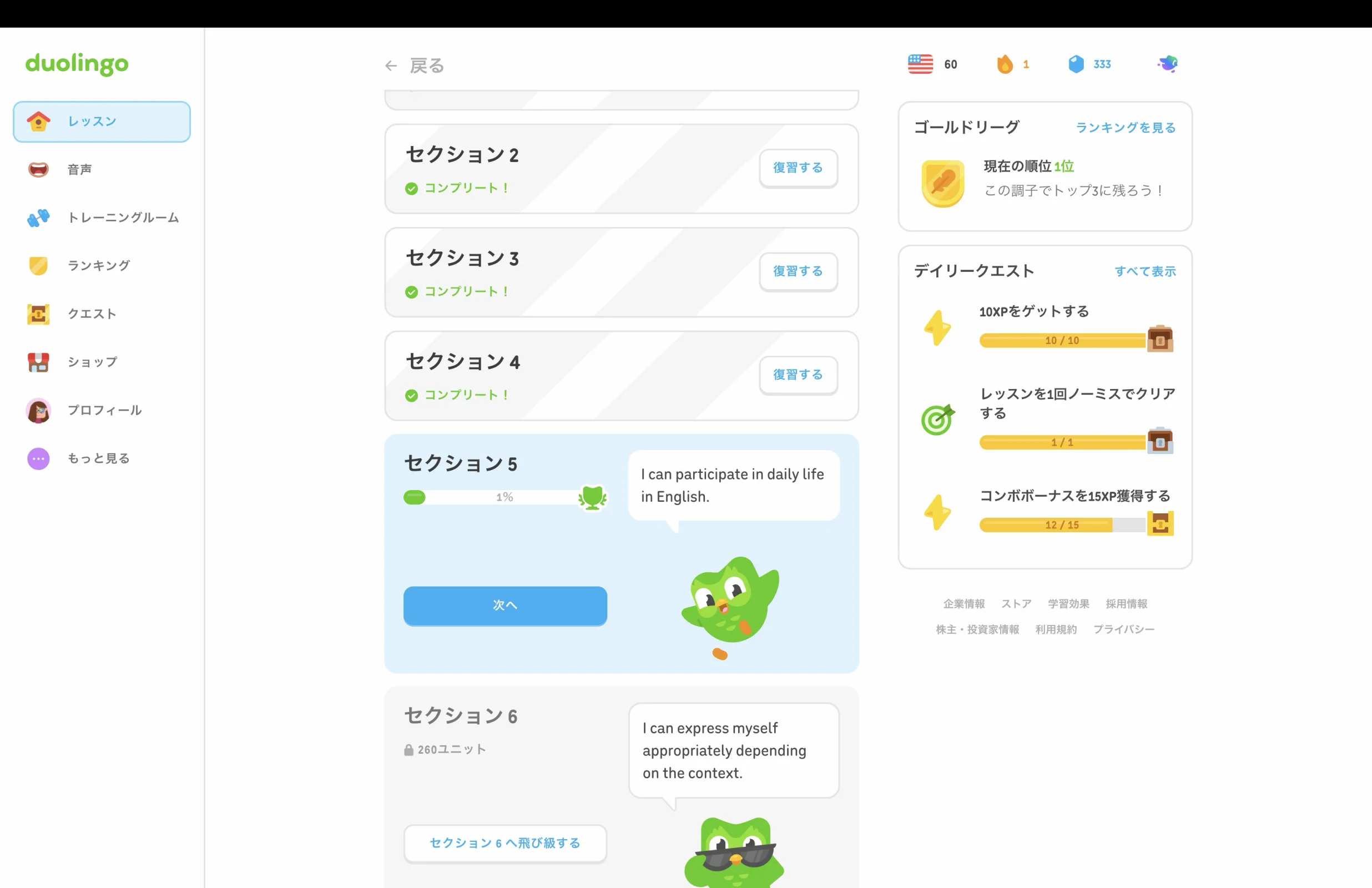
Task: Click the duolingo logo
Action: point(77,63)
